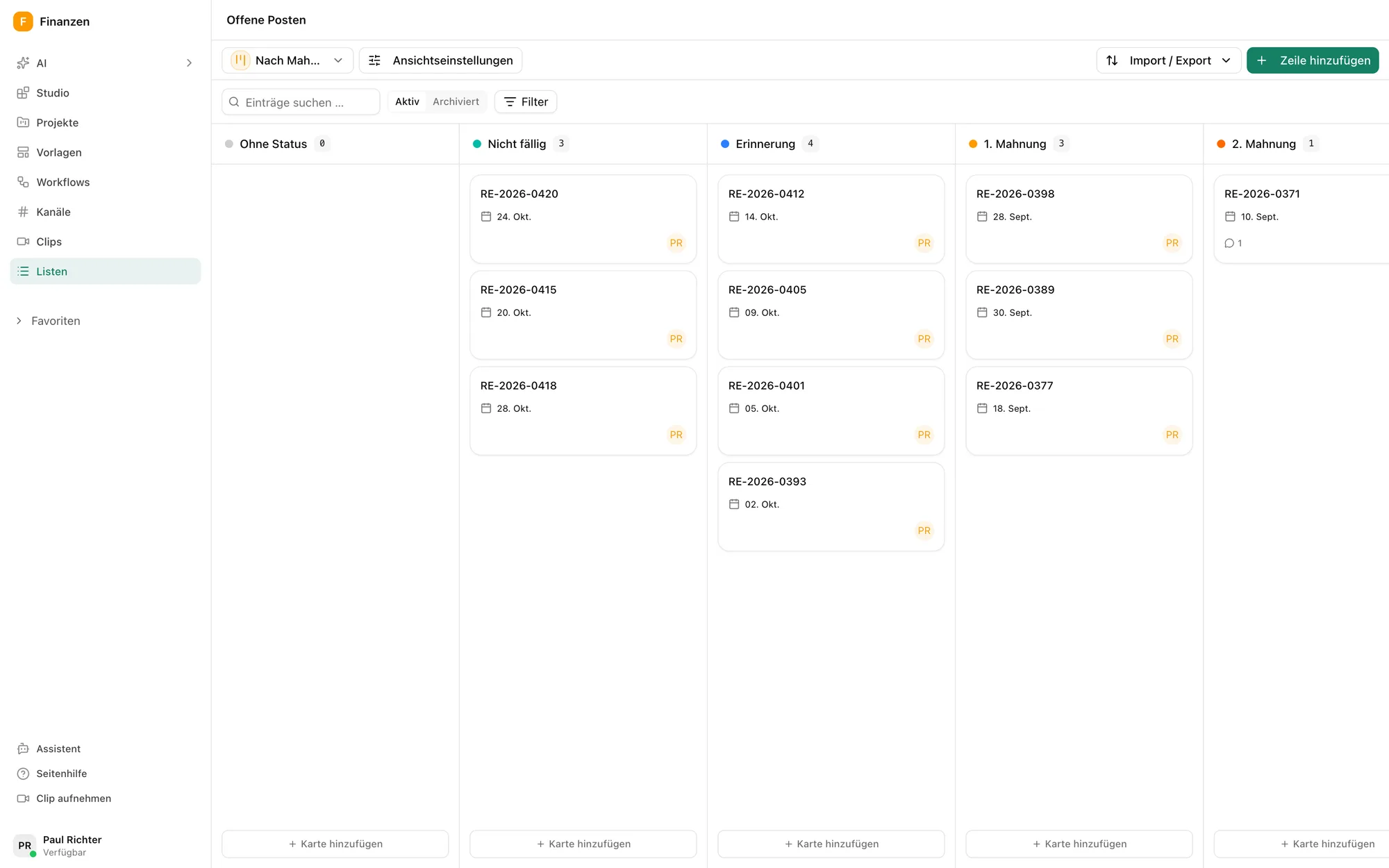Open card RE-2026-0398
This screenshot has height=868, width=1389.
click(x=1079, y=219)
